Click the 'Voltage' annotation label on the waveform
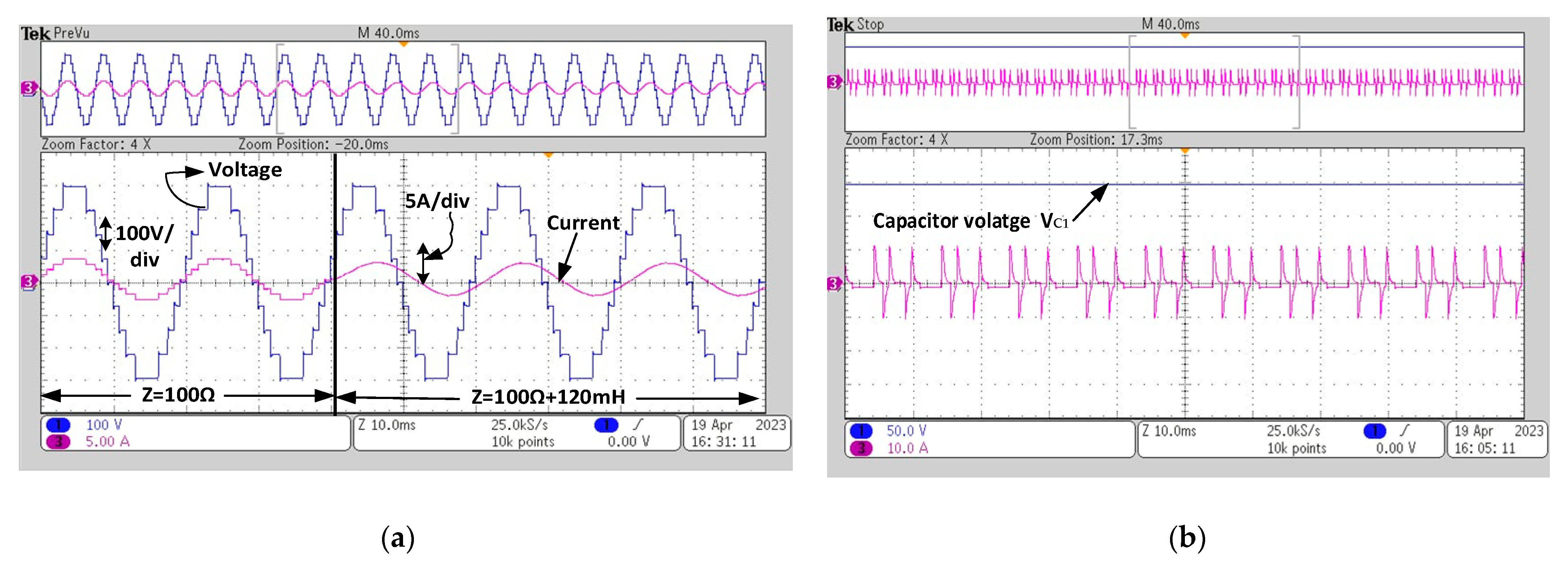1568x567 pixels. [245, 170]
